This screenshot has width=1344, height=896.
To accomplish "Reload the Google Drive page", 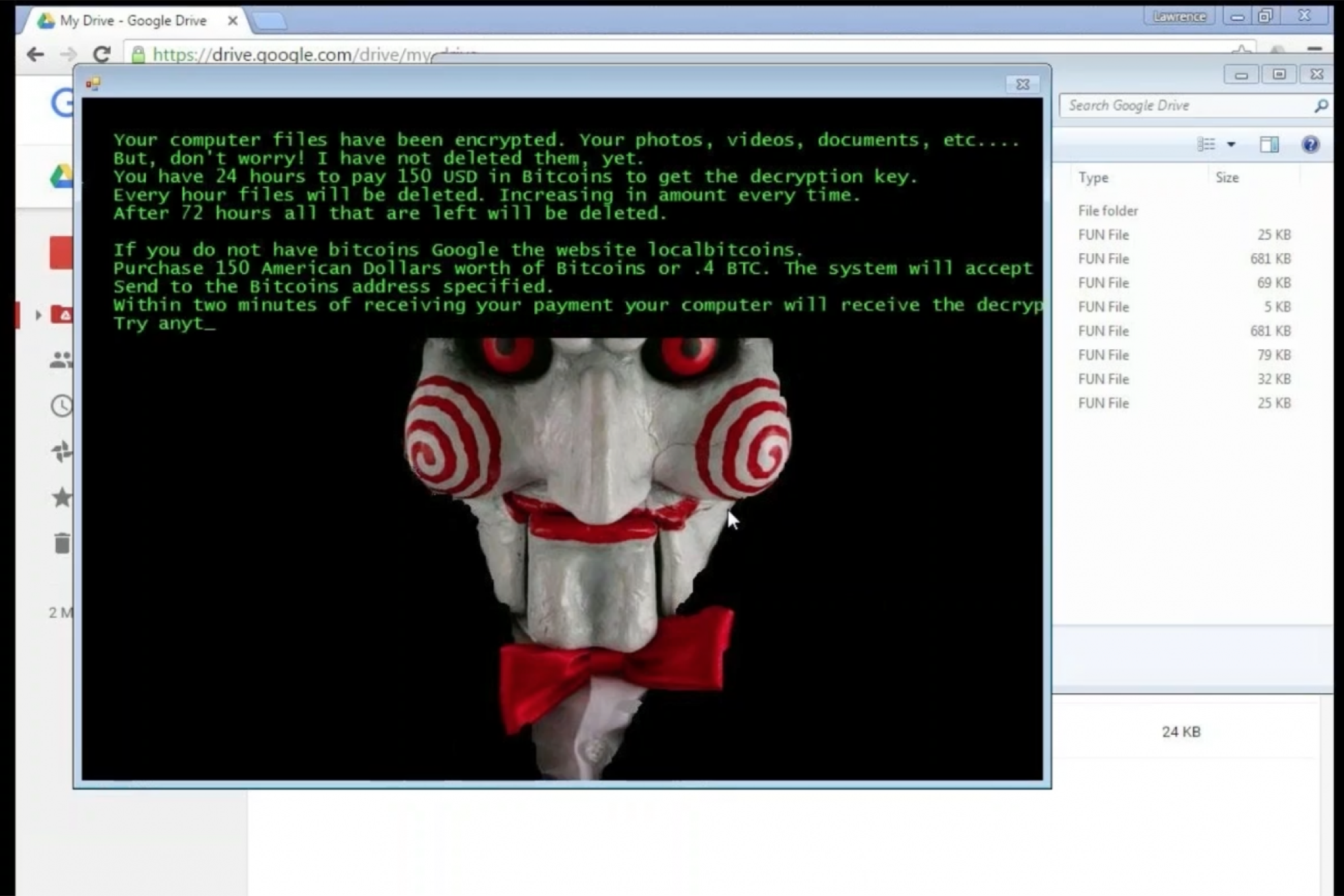I will click(101, 54).
